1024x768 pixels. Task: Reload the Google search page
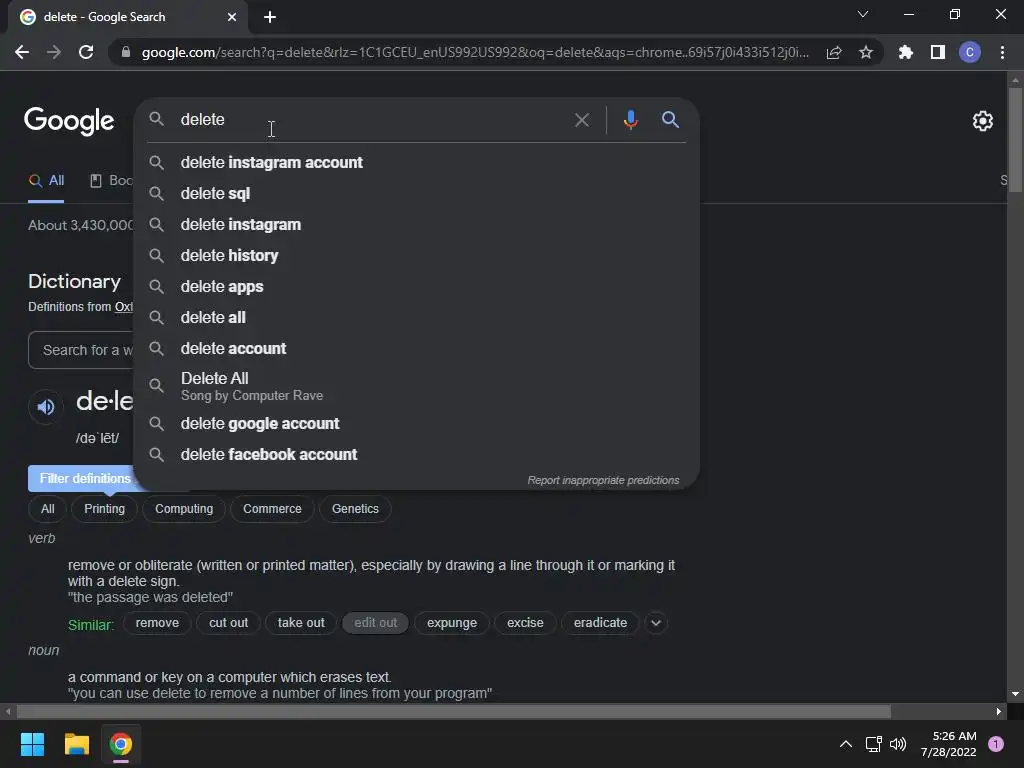point(86,52)
